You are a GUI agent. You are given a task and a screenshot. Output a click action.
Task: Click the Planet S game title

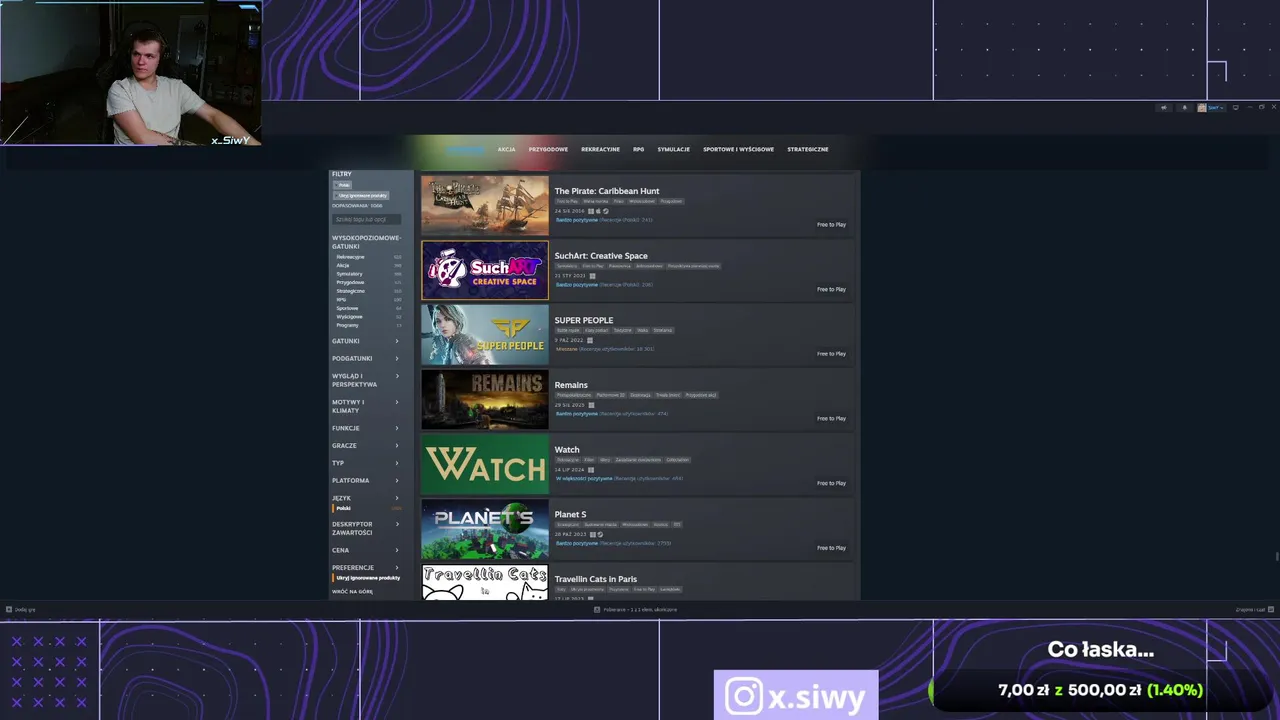pyautogui.click(x=570, y=514)
